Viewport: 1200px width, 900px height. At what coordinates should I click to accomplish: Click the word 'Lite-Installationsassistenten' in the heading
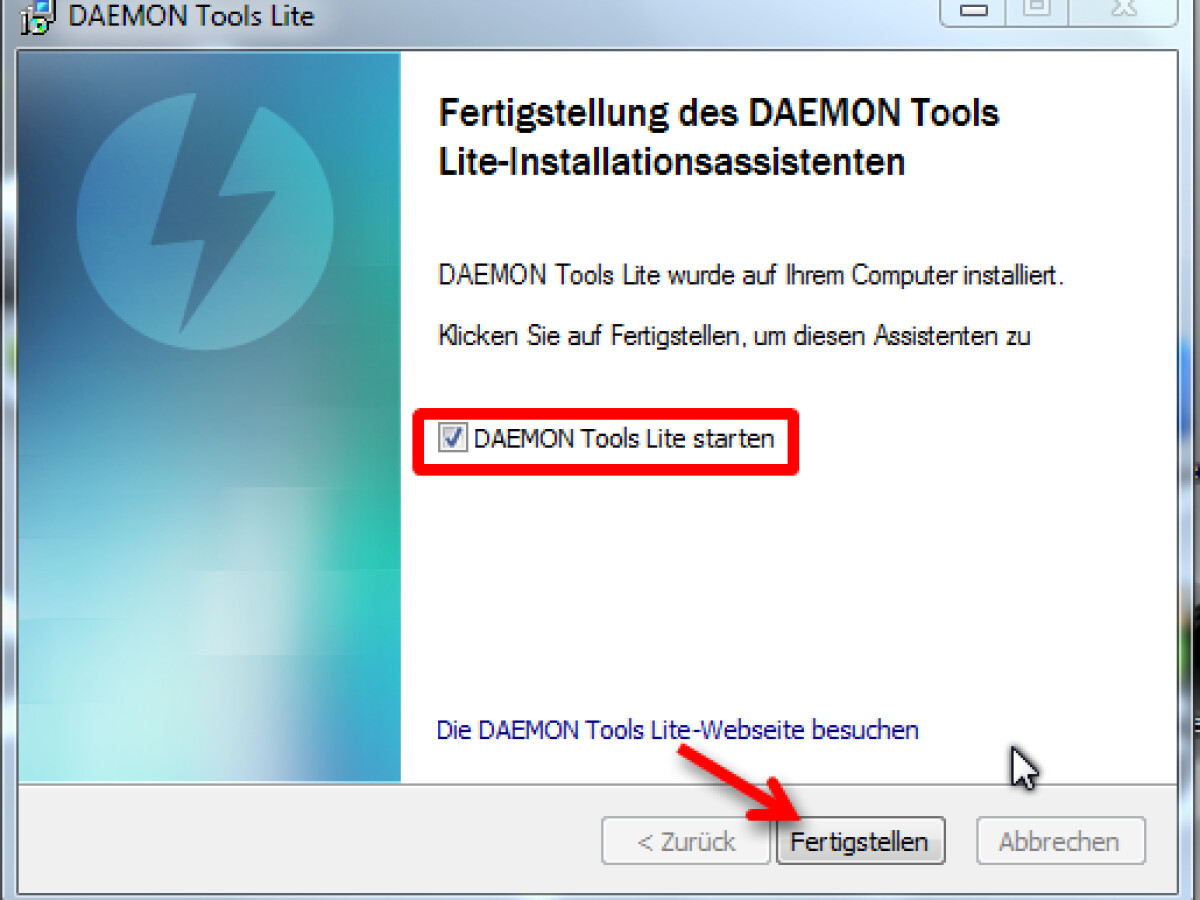(x=672, y=162)
